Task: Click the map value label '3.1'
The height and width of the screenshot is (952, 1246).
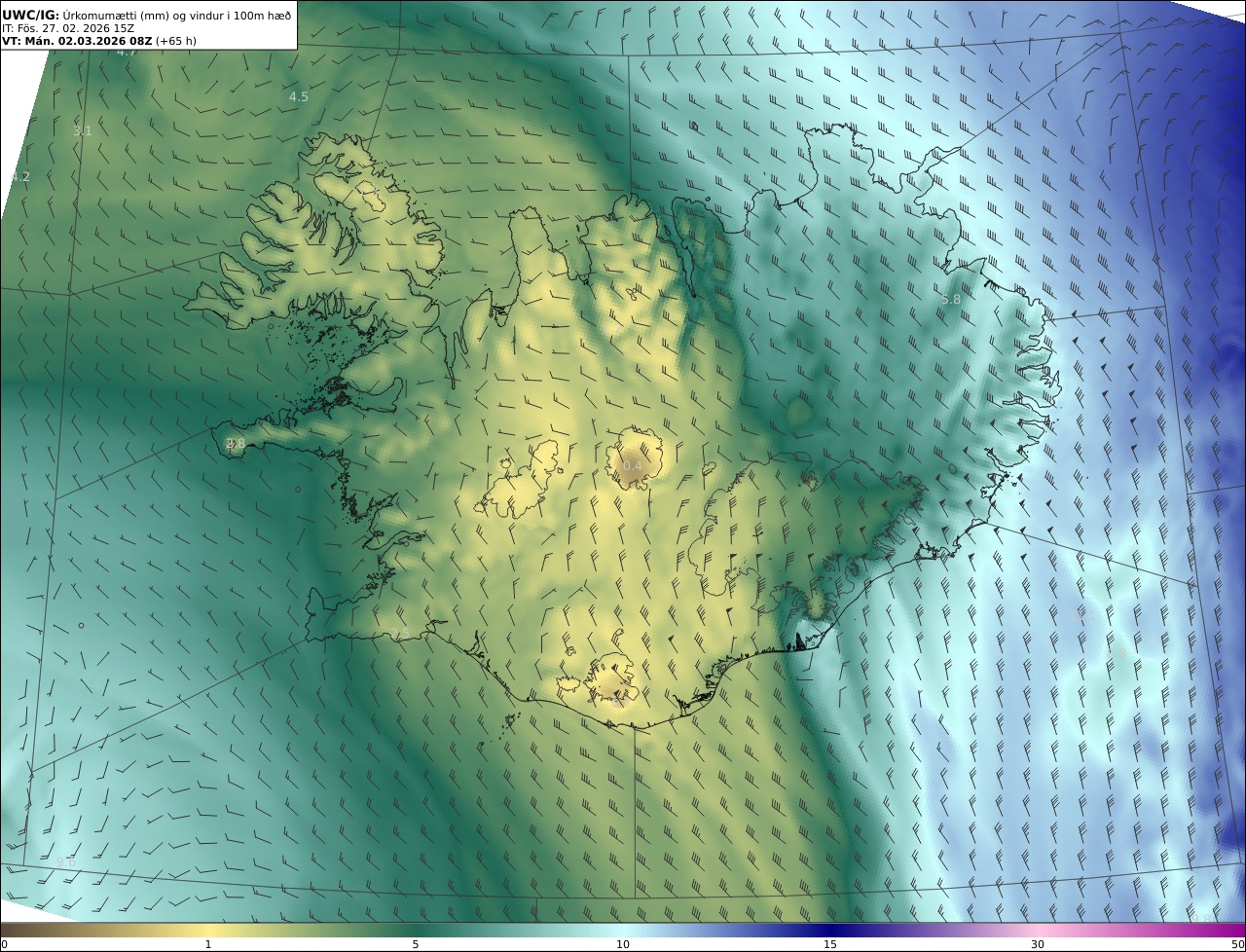Action: point(83,130)
